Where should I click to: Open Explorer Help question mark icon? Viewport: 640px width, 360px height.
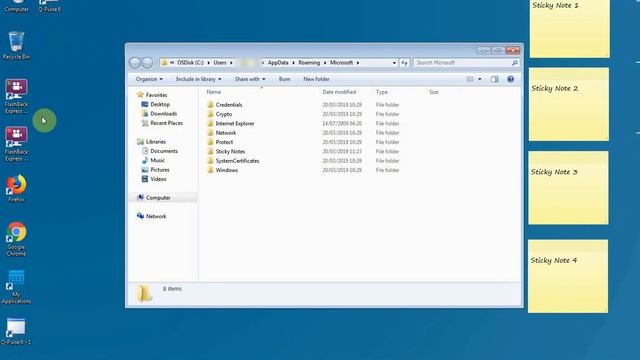(510, 79)
